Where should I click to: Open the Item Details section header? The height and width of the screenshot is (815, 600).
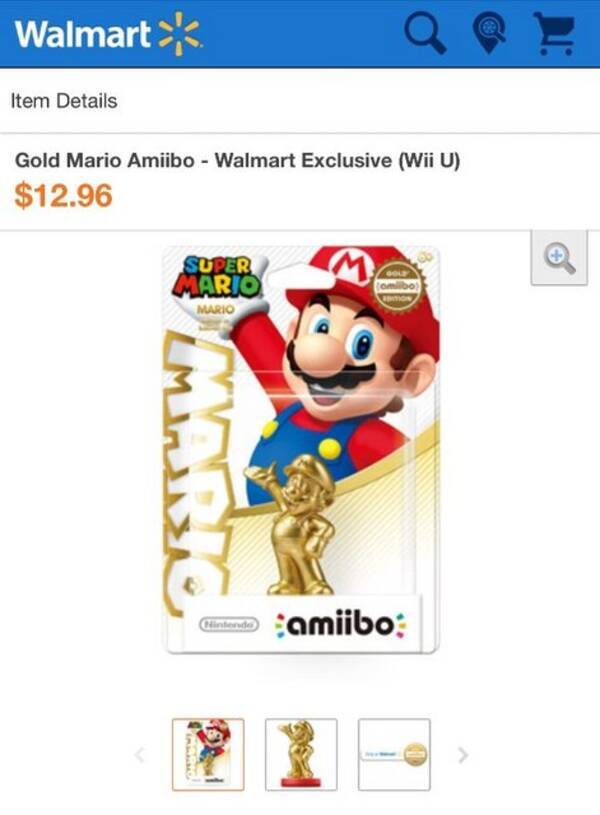(x=64, y=101)
